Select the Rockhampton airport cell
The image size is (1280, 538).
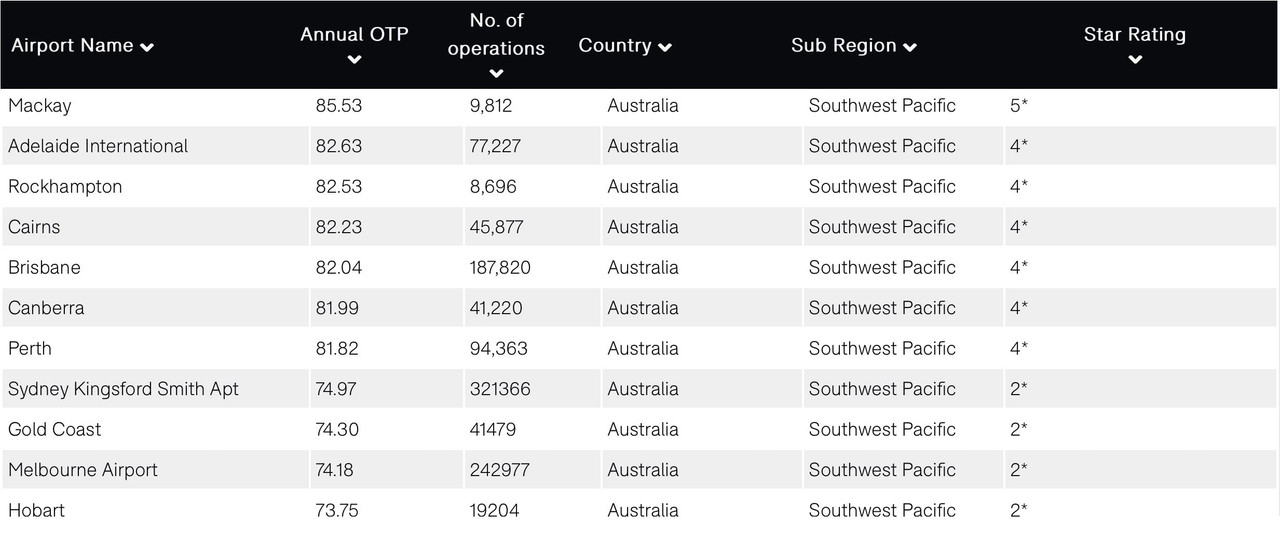(65, 187)
